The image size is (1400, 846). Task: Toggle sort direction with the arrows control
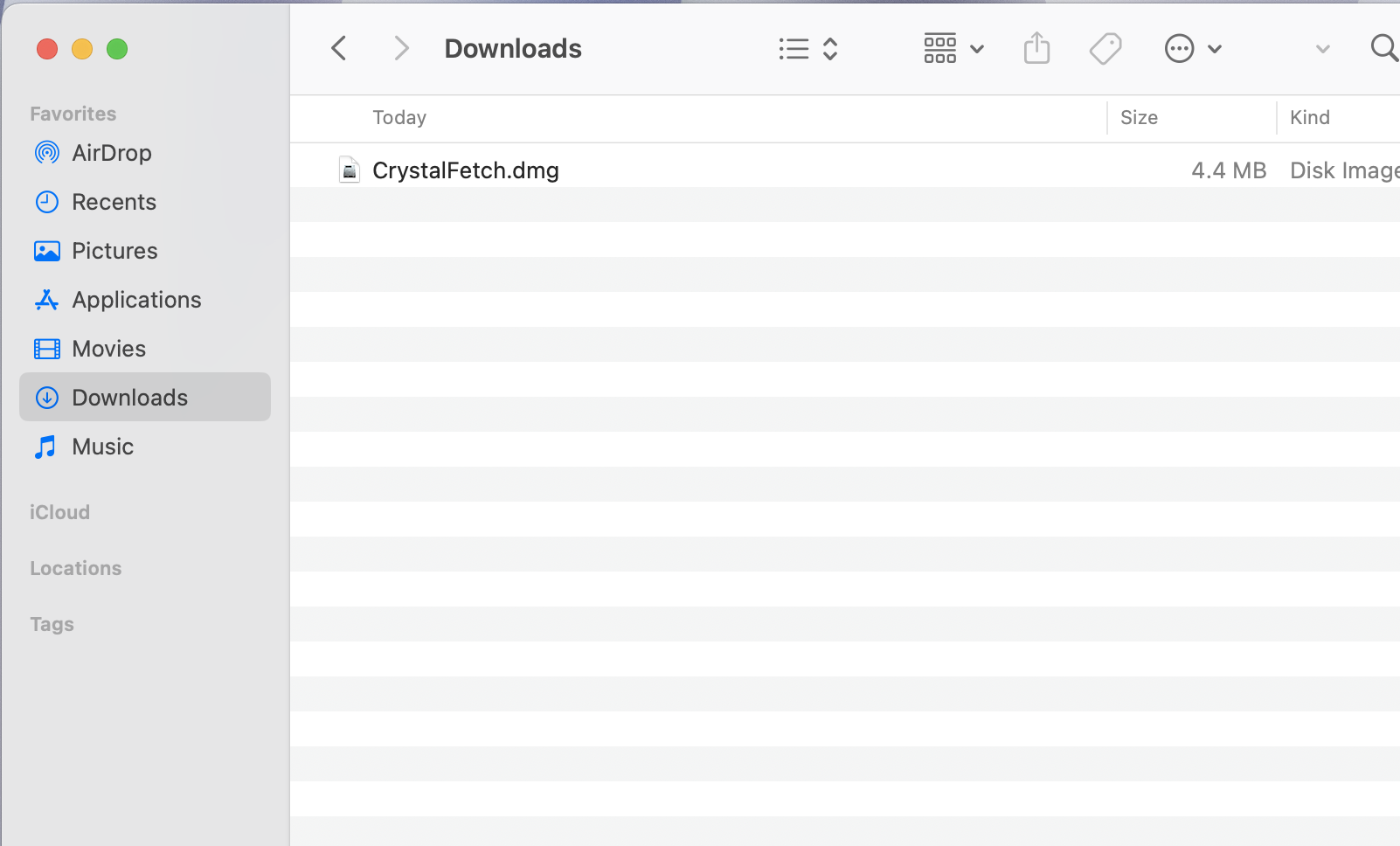[x=830, y=48]
